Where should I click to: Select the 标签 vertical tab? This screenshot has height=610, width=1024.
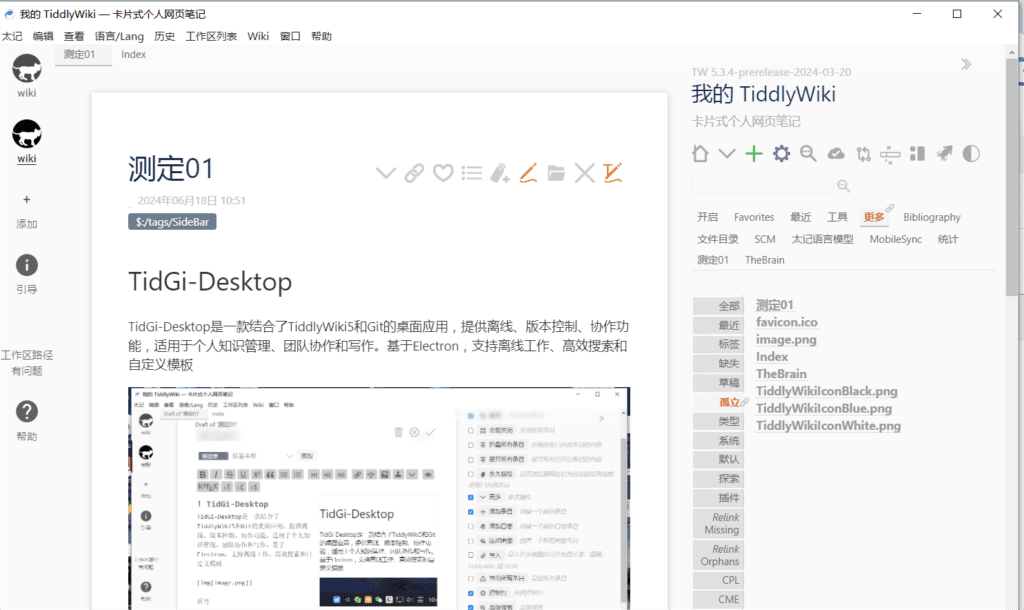point(718,344)
